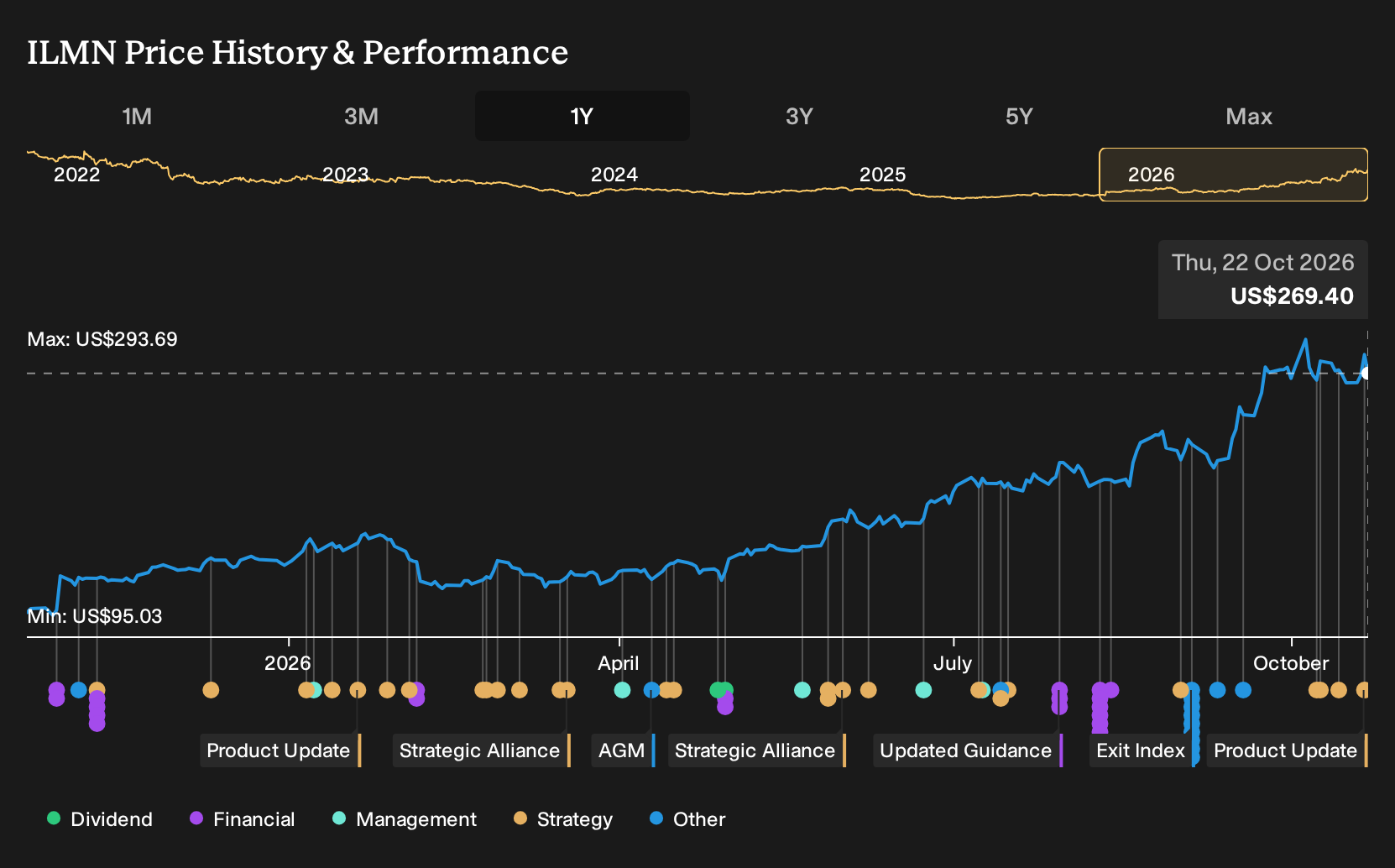
Task: Select the 1M time range tab
Action: tap(137, 116)
